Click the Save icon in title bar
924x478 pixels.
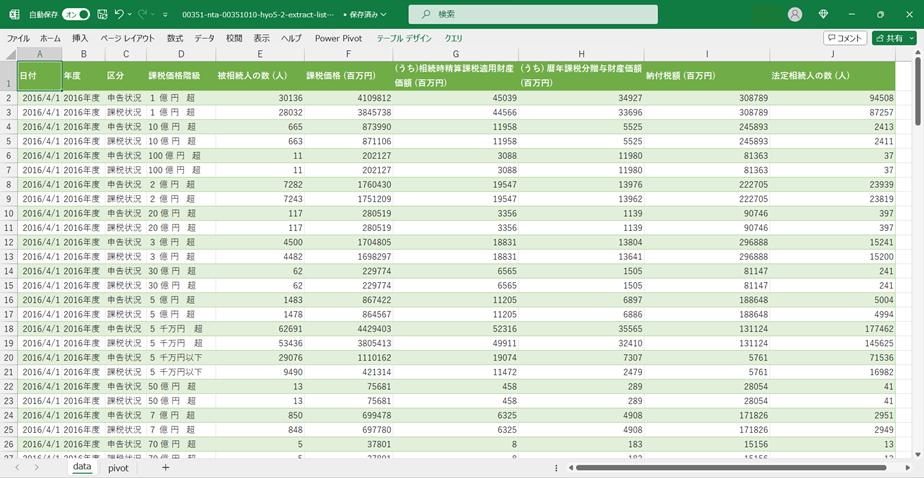coord(100,14)
